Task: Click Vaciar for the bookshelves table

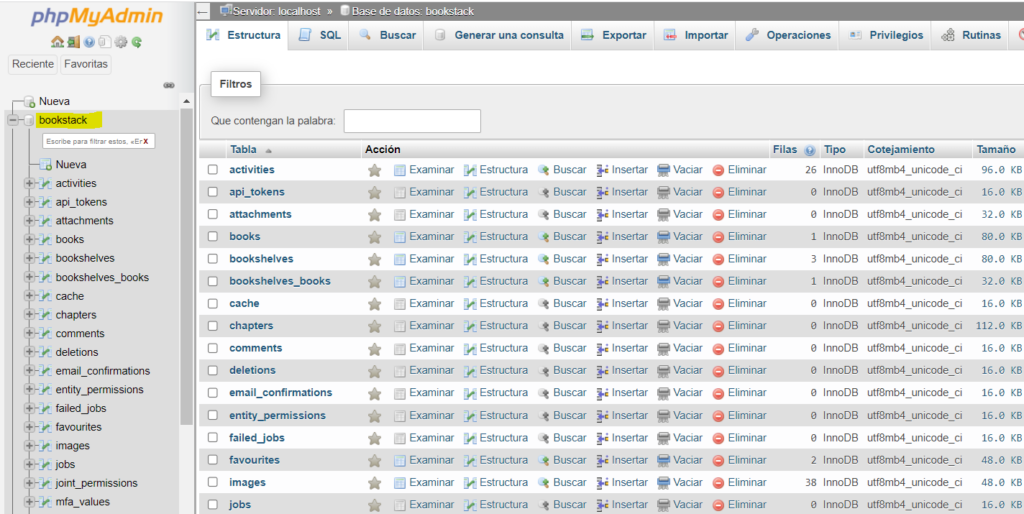Action: coord(680,259)
